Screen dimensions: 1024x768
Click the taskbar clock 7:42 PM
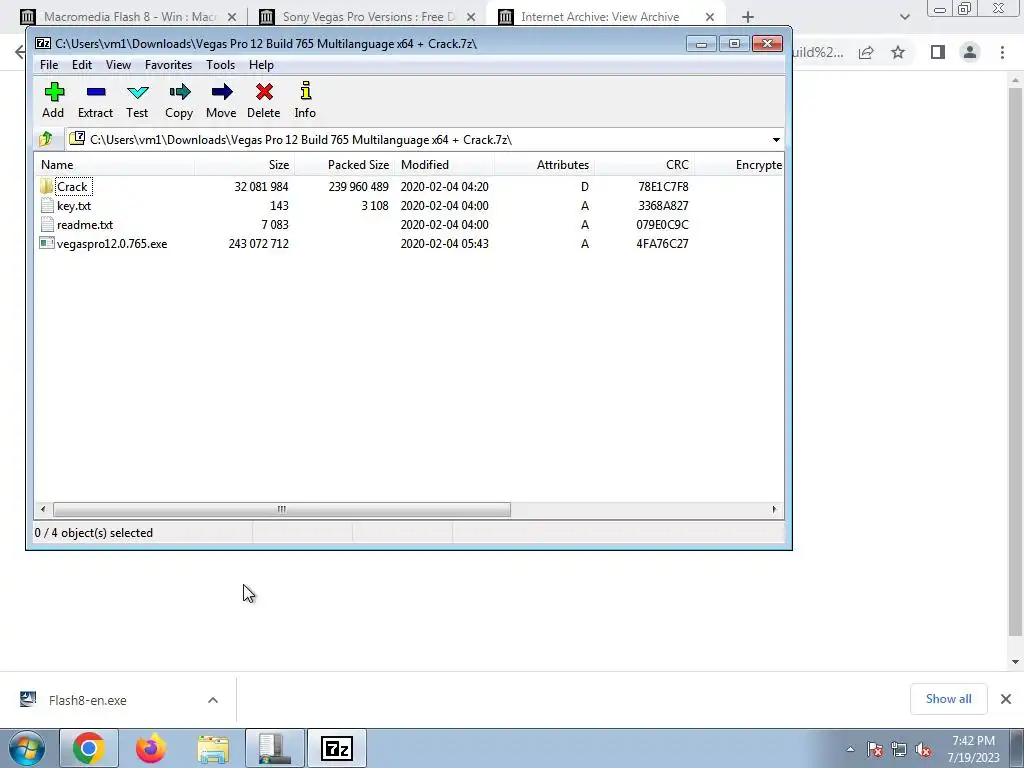(x=973, y=741)
